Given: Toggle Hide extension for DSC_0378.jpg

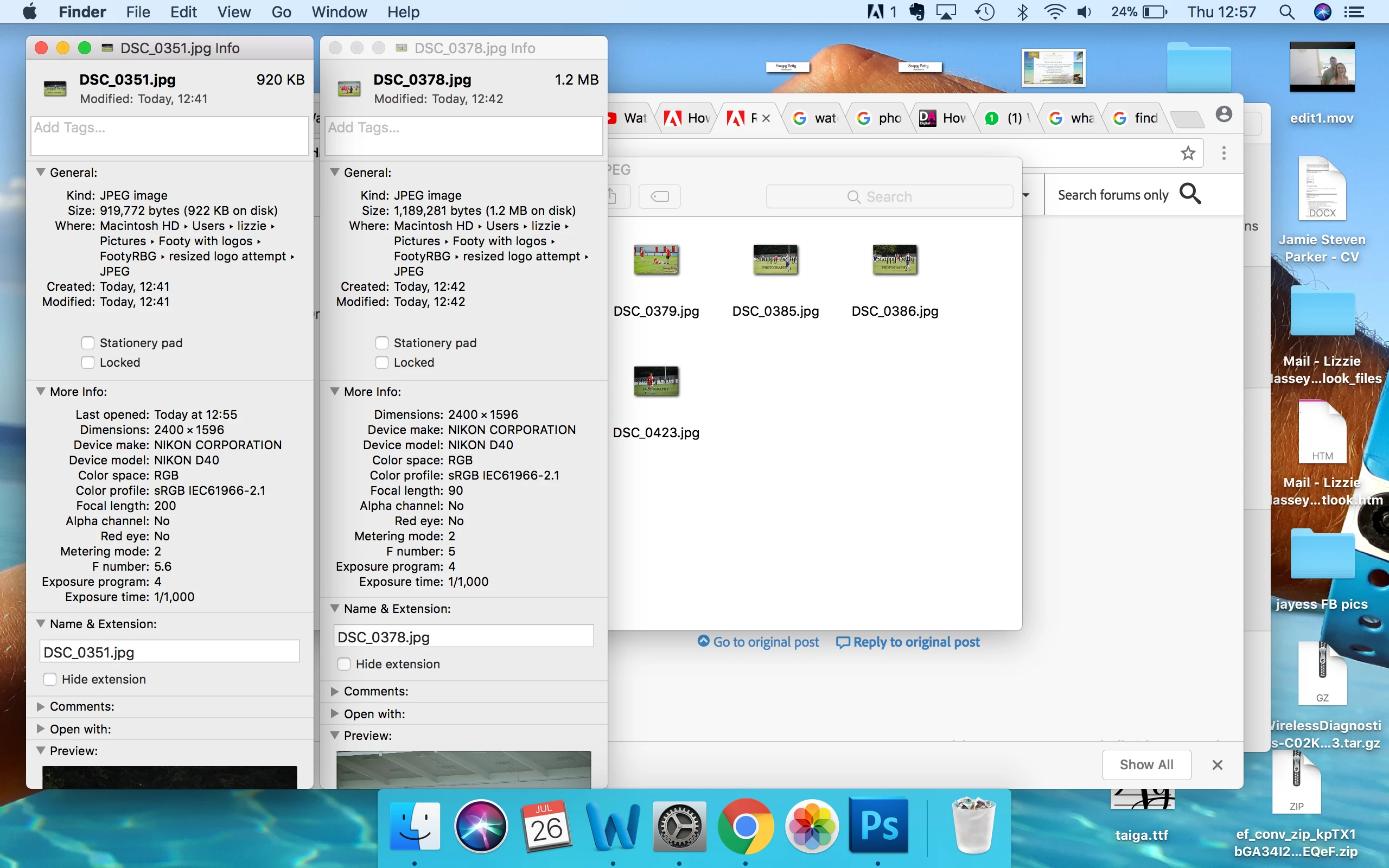Looking at the screenshot, I should click(344, 664).
